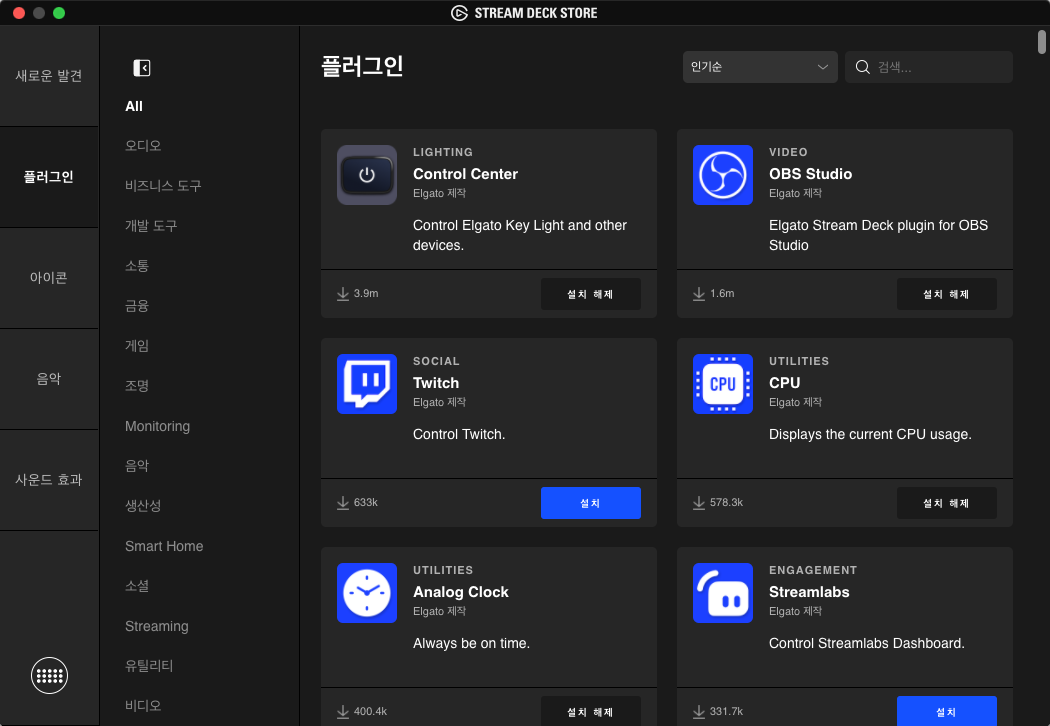Click the download icon beside 3.9m
Image resolution: width=1050 pixels, height=726 pixels.
click(343, 294)
